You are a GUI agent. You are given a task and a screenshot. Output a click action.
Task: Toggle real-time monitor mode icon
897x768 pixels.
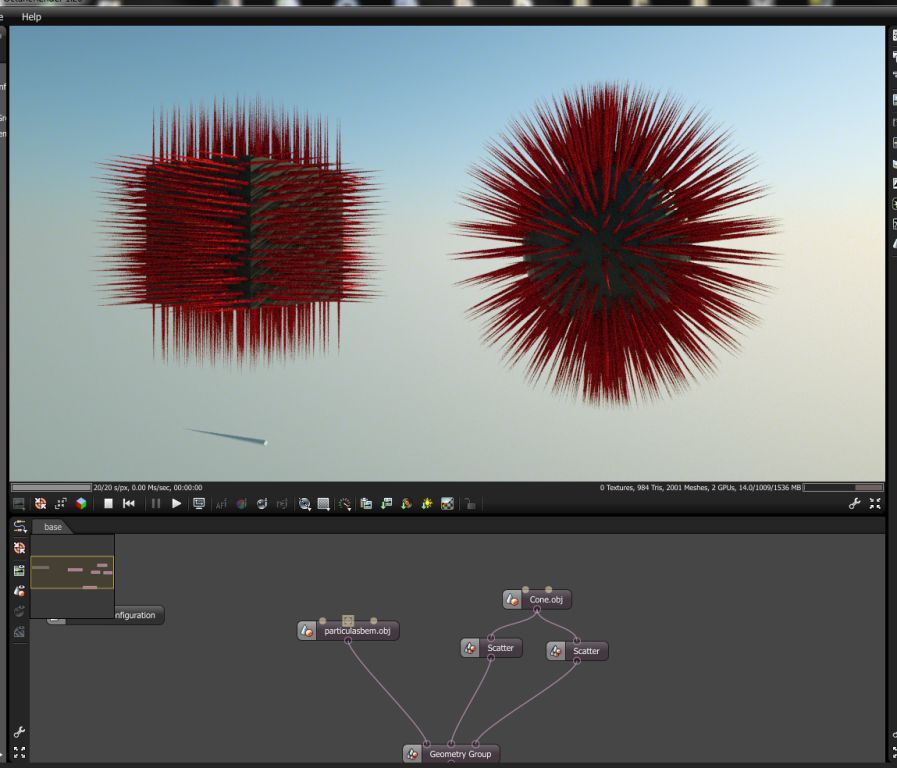click(199, 504)
